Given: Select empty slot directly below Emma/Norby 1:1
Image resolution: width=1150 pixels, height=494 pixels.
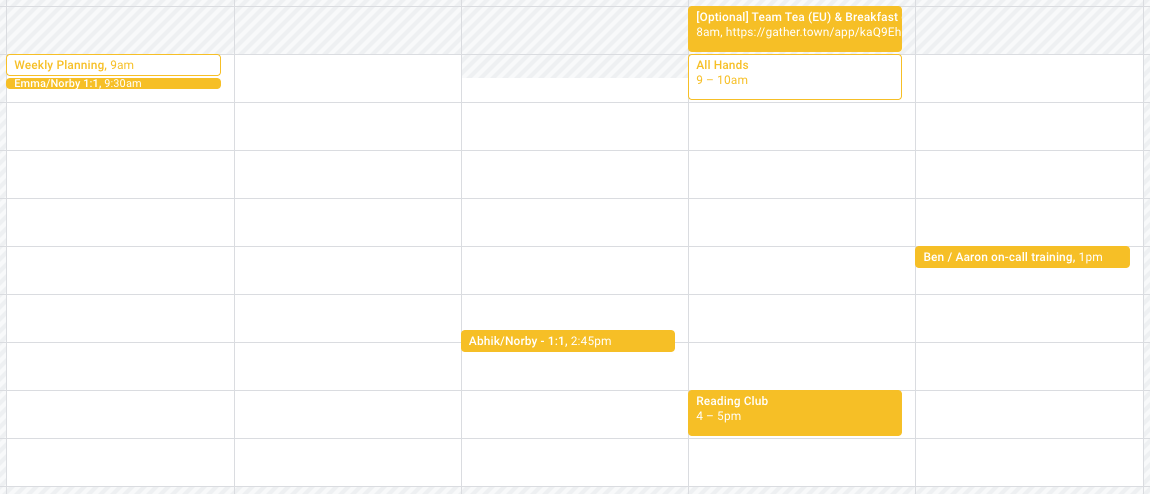Looking at the screenshot, I should 120,126.
